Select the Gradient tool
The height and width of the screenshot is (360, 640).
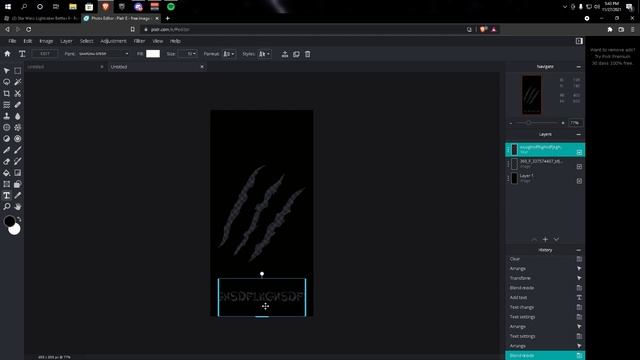(18, 173)
